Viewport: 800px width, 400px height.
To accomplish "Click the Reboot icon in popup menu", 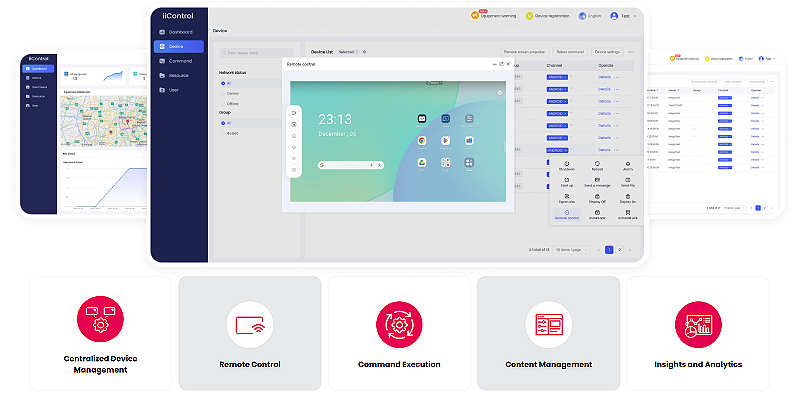I will coord(597,163).
